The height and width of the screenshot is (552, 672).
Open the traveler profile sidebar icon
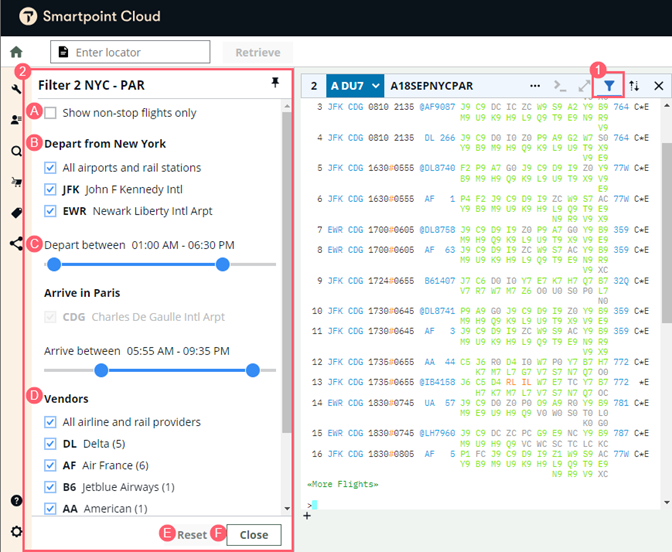[x=16, y=120]
